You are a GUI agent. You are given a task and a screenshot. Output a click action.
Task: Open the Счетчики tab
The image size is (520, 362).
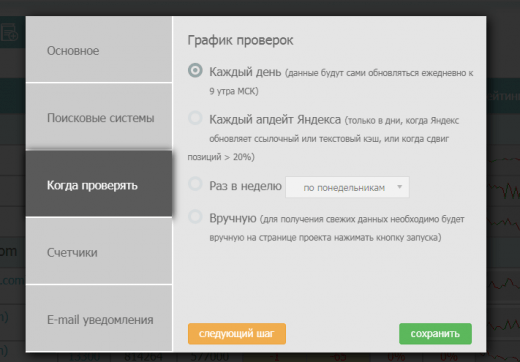[99, 251]
